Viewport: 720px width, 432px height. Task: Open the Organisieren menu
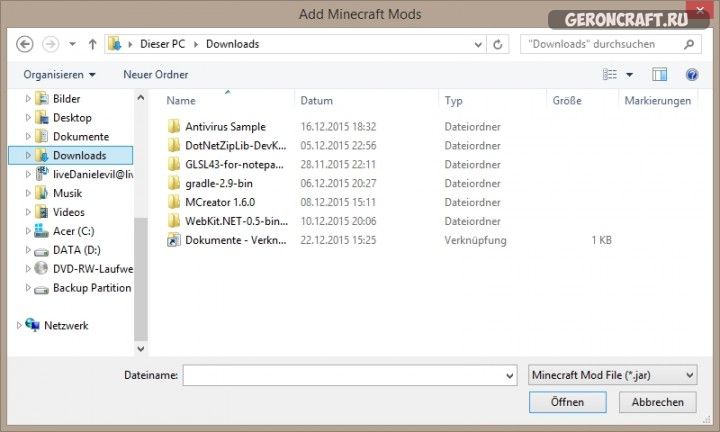(59, 75)
